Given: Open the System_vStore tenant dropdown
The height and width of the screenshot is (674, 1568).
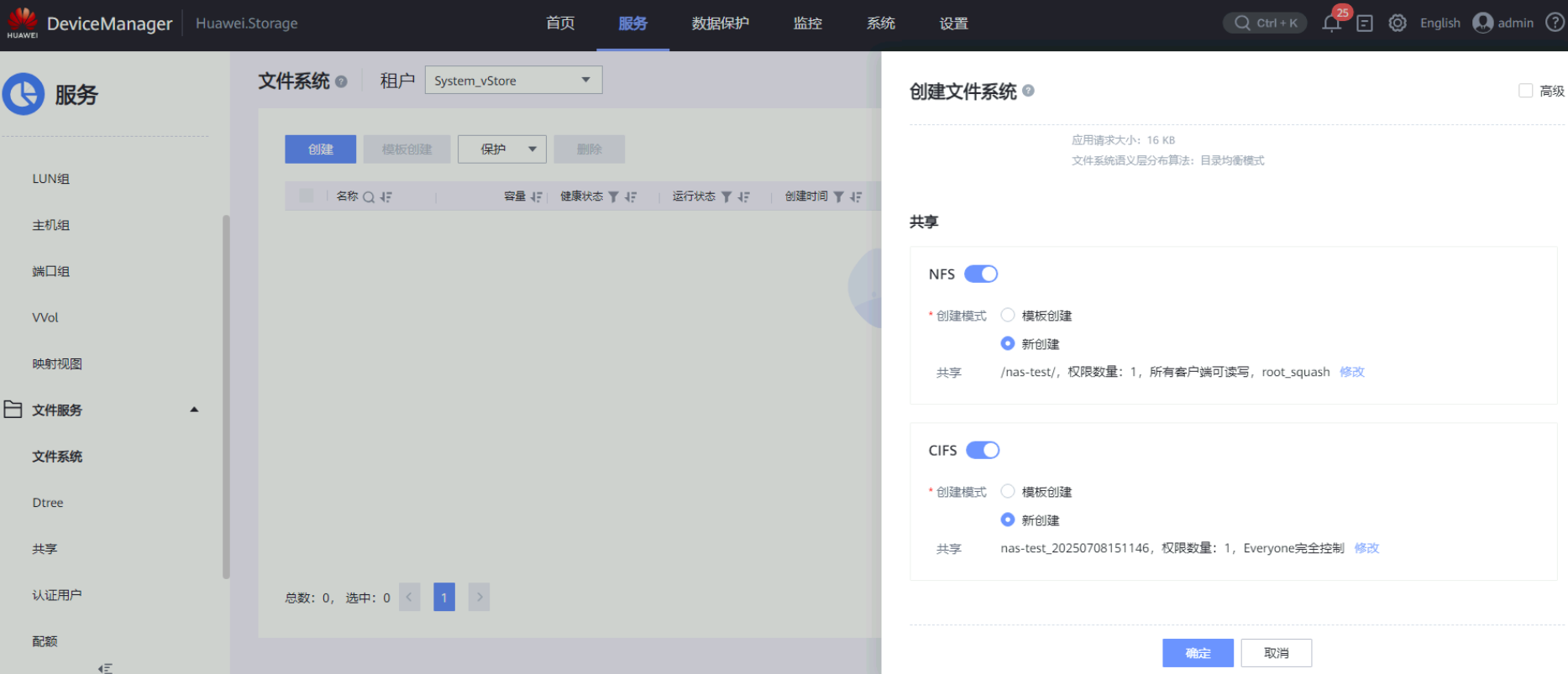Looking at the screenshot, I should coord(513,81).
